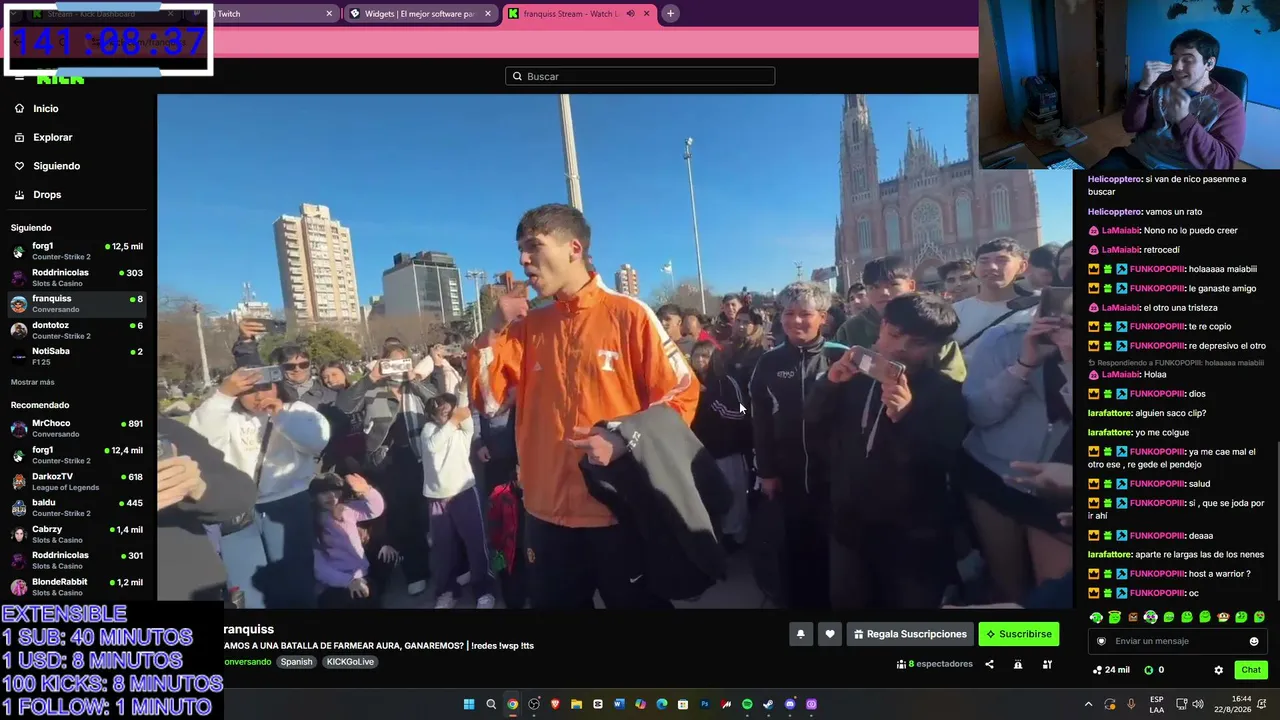The height and width of the screenshot is (720, 1280).
Task: Click the share stream icon
Action: click(x=989, y=664)
